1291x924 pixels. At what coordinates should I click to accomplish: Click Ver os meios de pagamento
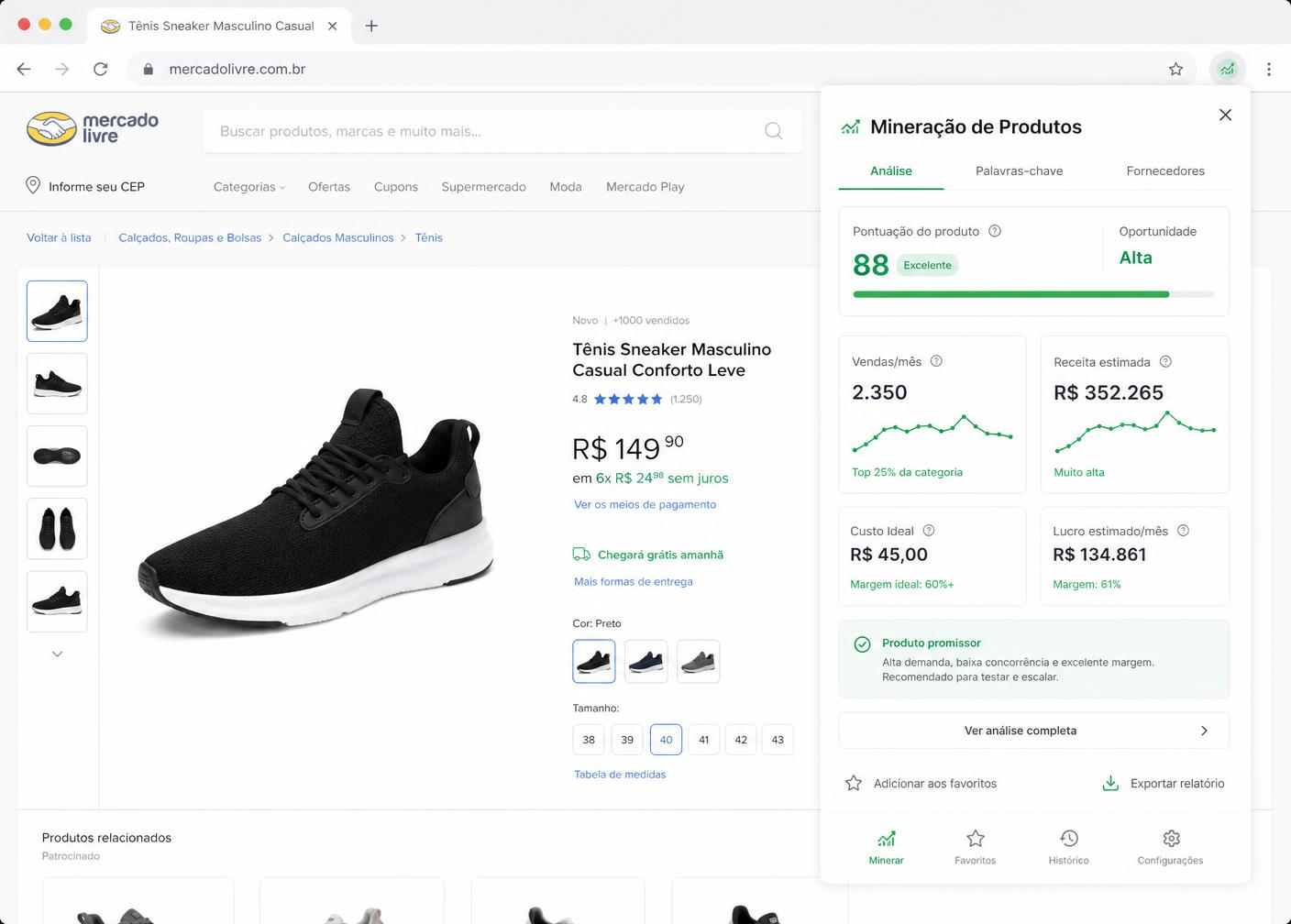click(645, 504)
